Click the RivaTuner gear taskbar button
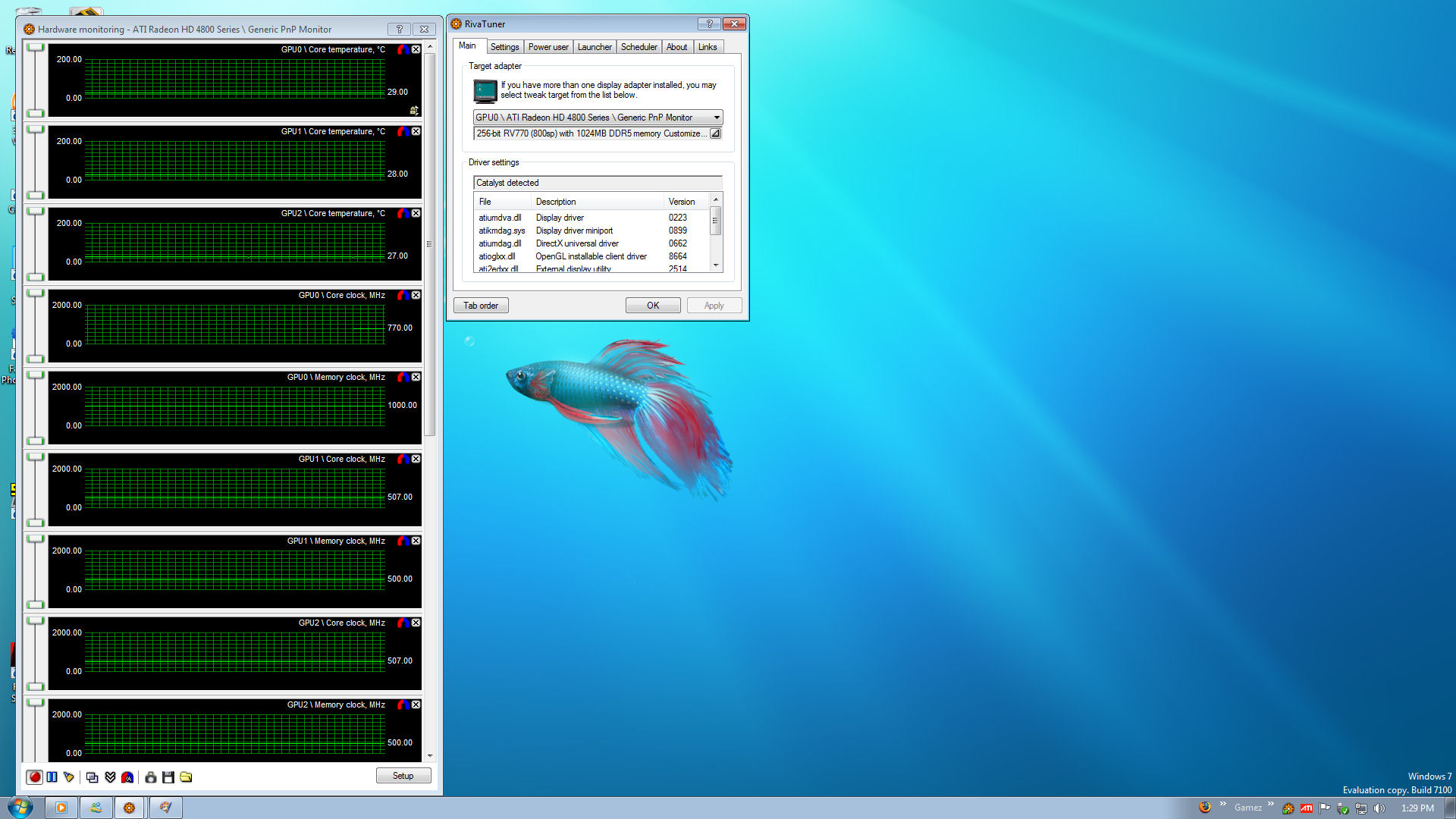This screenshot has height=819, width=1456. [x=130, y=808]
